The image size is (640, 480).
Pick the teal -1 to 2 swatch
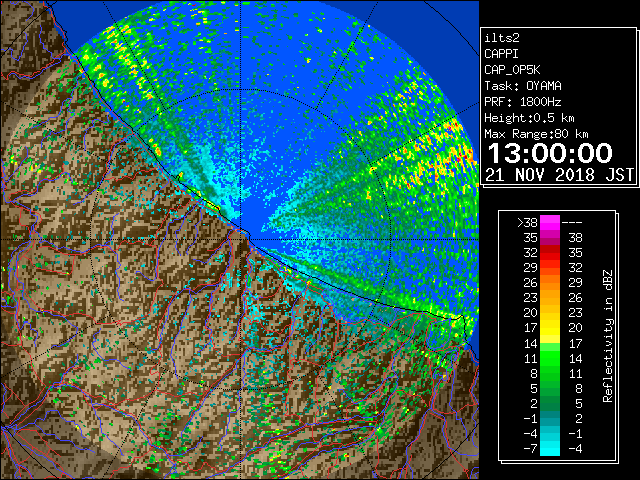coord(550,418)
